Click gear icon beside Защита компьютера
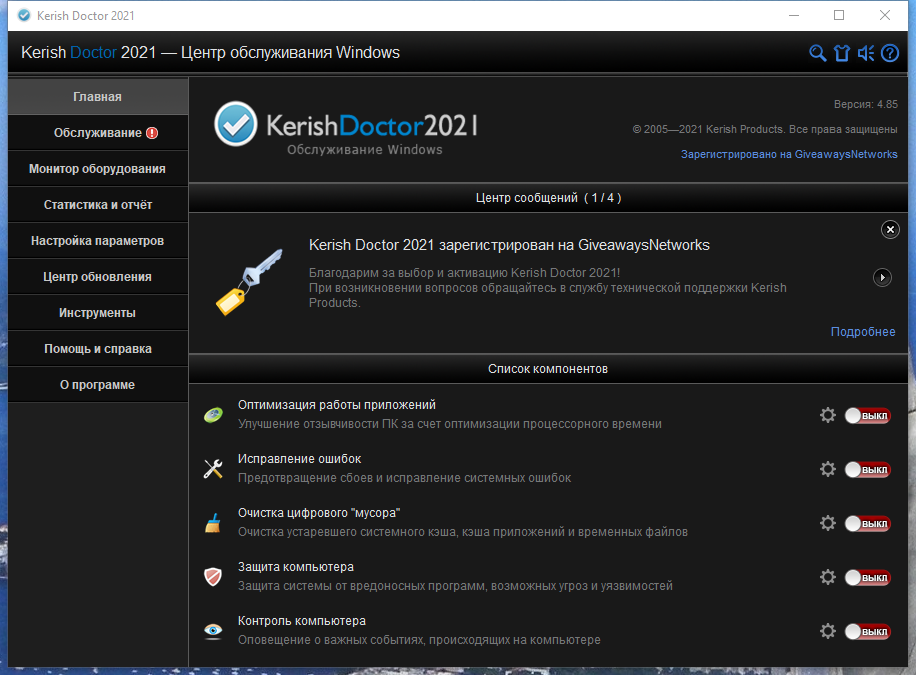 coord(827,577)
